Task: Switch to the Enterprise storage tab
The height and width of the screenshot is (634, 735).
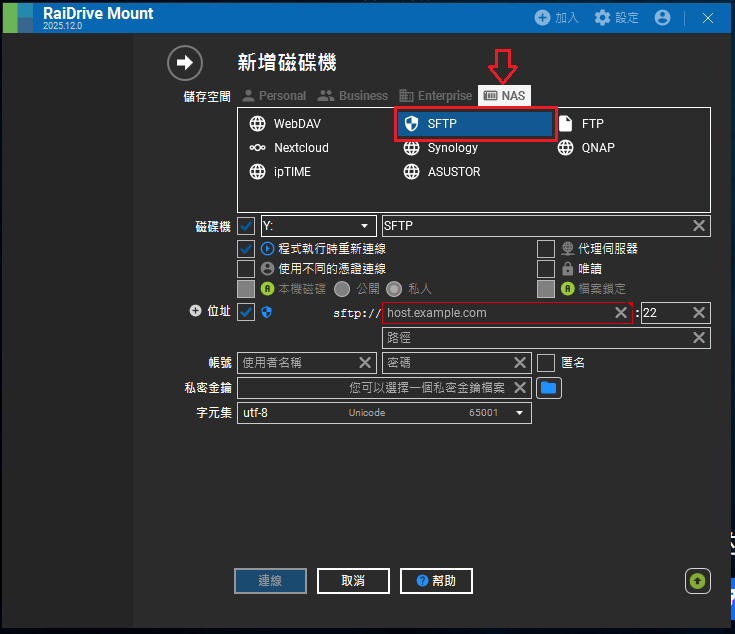Action: (x=436, y=96)
